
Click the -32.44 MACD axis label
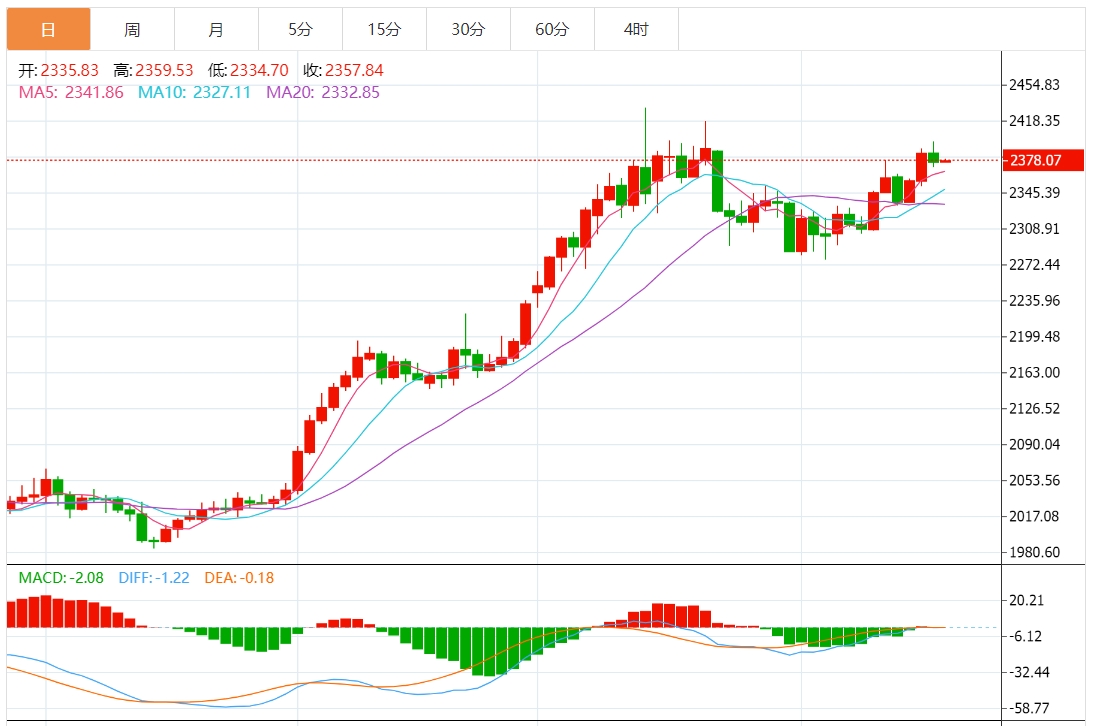pyautogui.click(x=1029, y=672)
